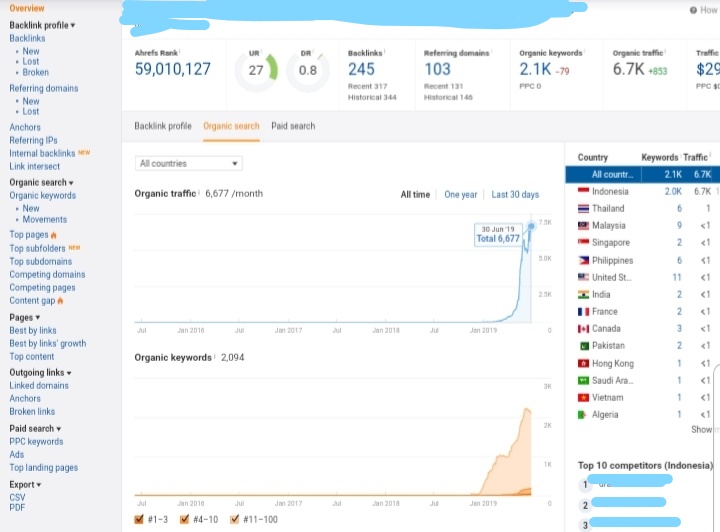The width and height of the screenshot is (720, 532).
Task: Open the Referring IPs report
Action: [33, 140]
